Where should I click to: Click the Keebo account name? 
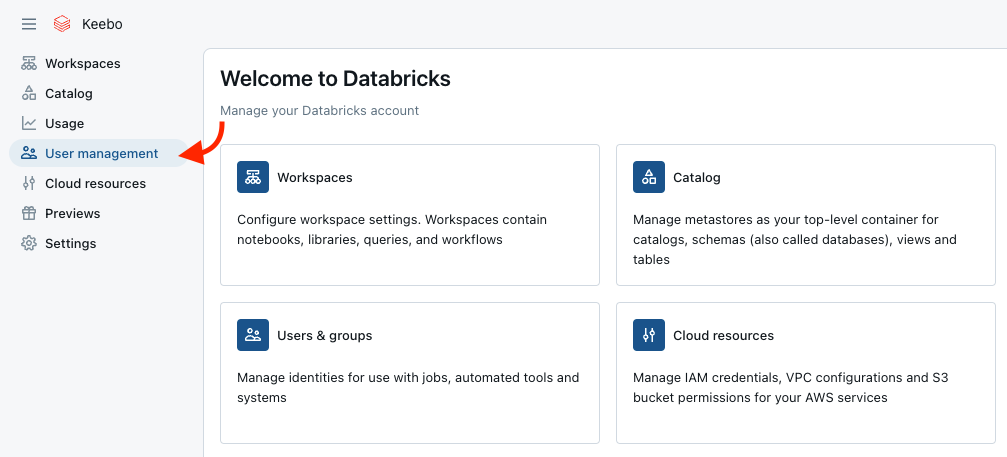click(x=102, y=24)
